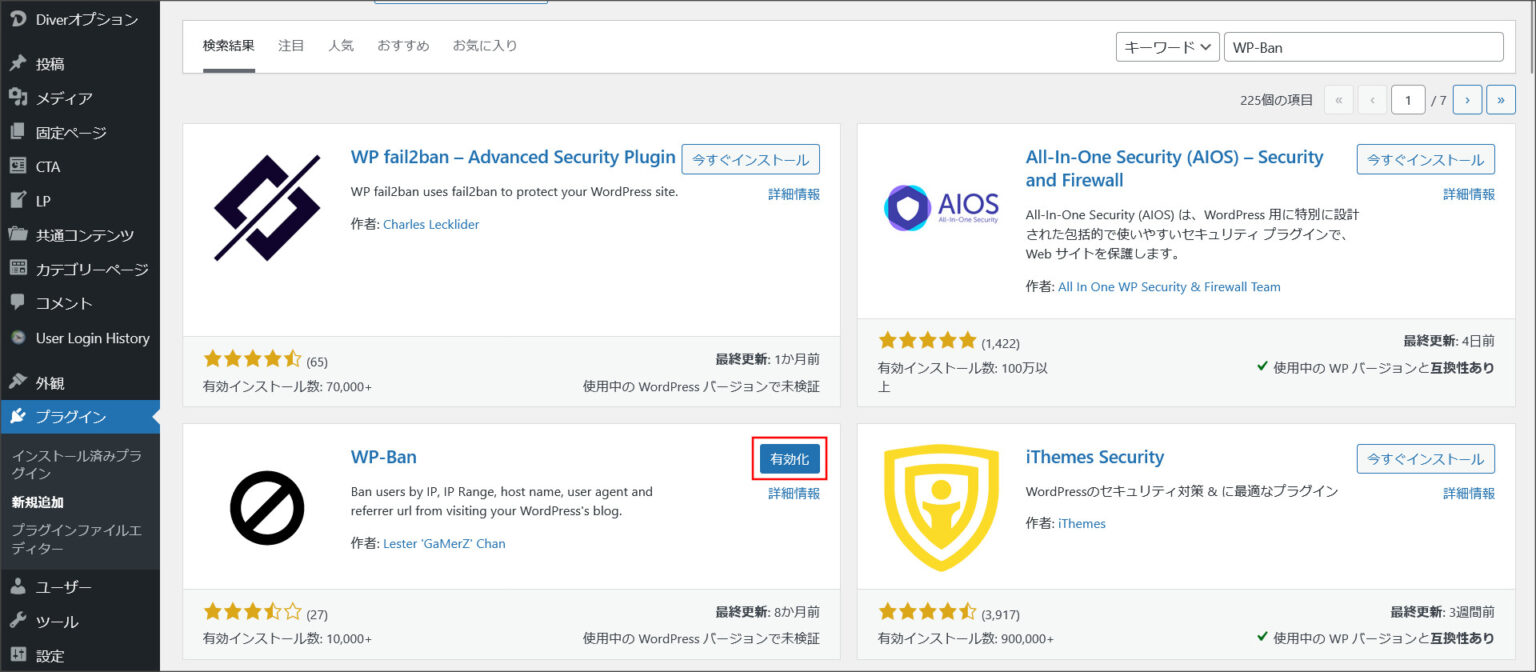Open the キーワード search filter dropdown

tap(1167, 46)
